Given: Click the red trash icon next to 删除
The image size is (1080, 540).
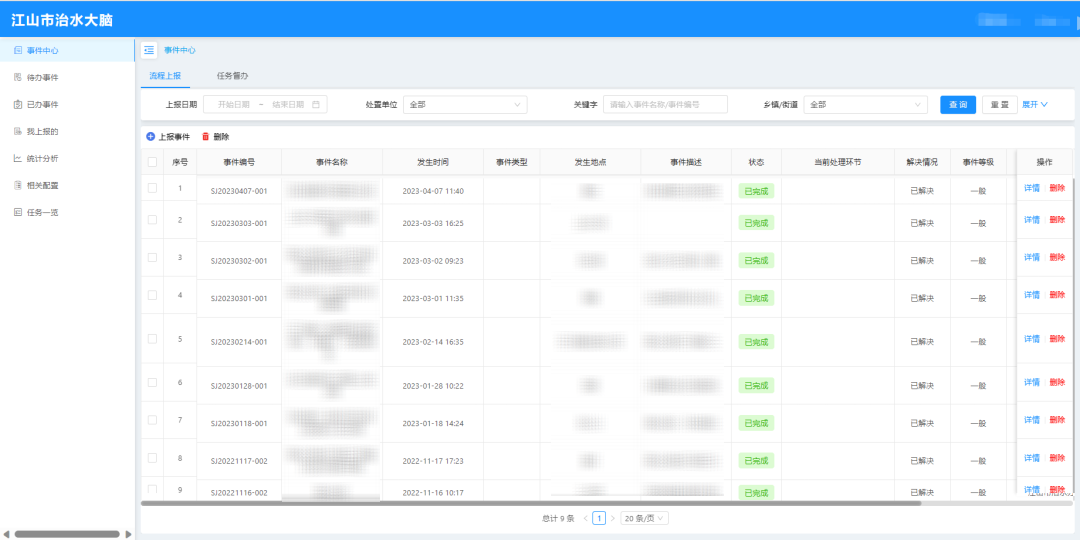Looking at the screenshot, I should [205, 137].
